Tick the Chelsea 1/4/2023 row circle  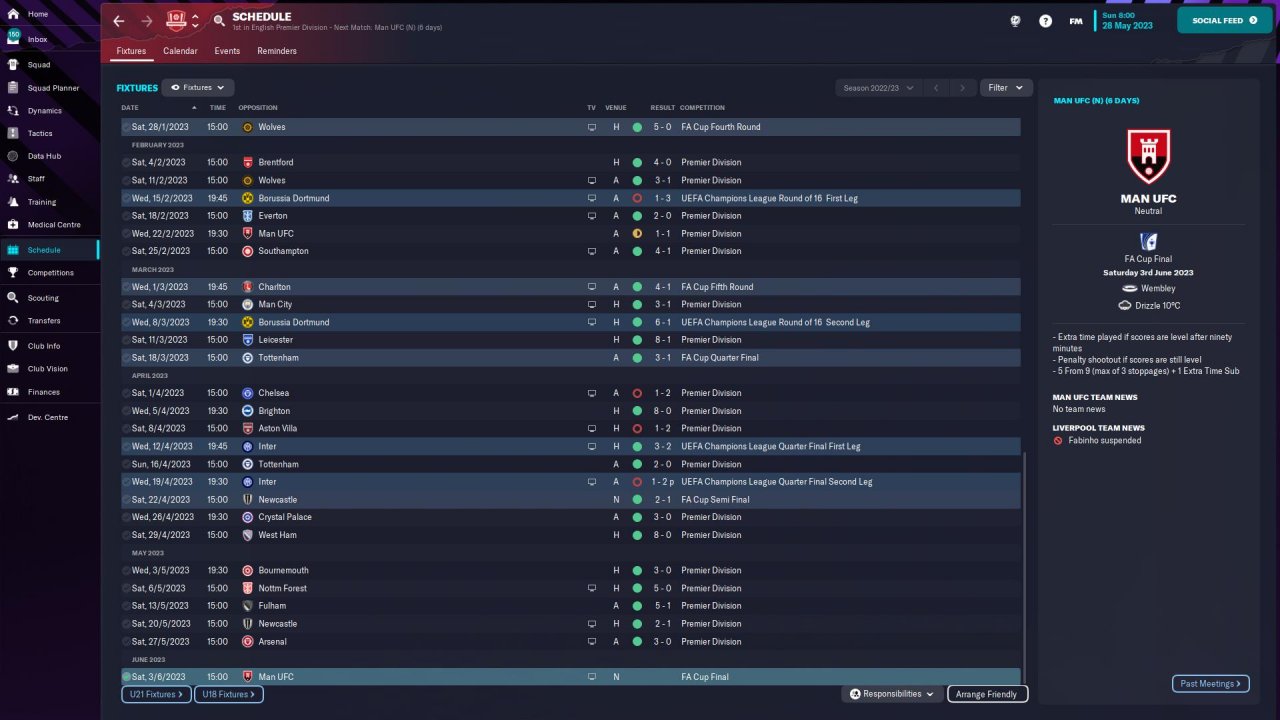pyautogui.click(x=127, y=394)
